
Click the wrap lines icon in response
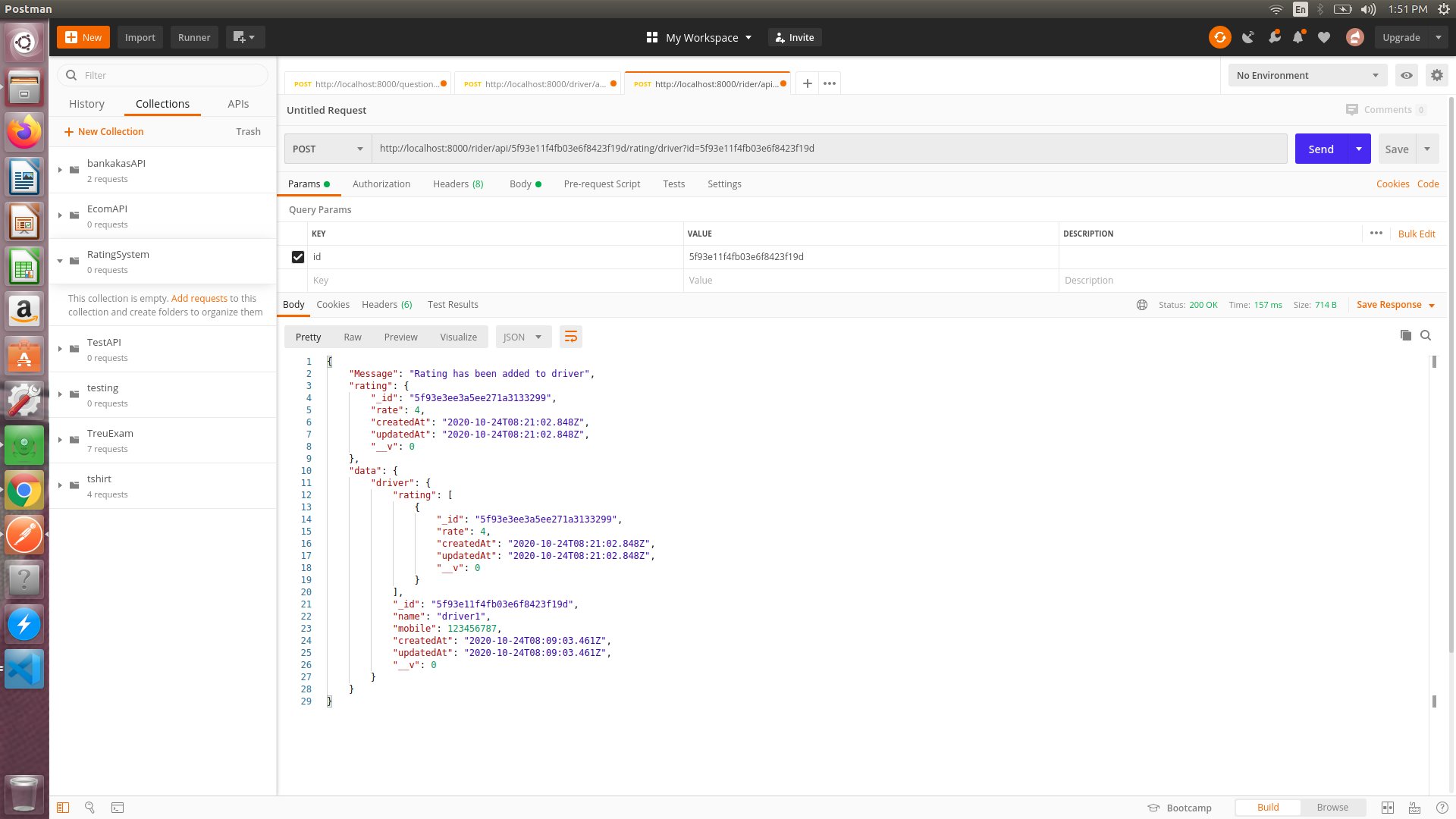point(570,337)
